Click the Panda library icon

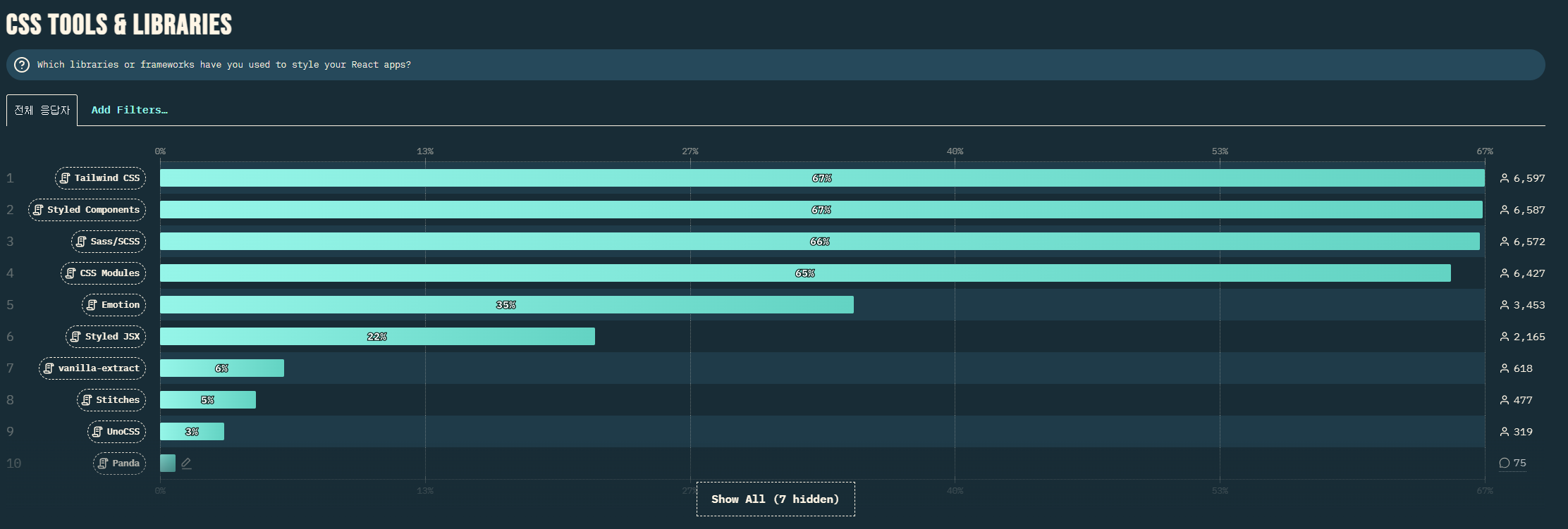[103, 463]
